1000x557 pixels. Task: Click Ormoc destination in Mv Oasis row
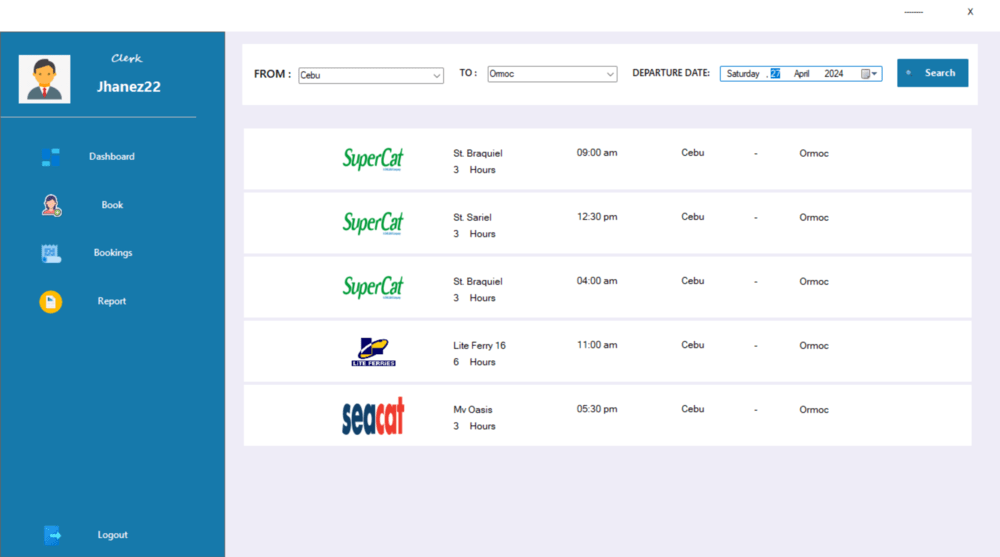coord(814,410)
